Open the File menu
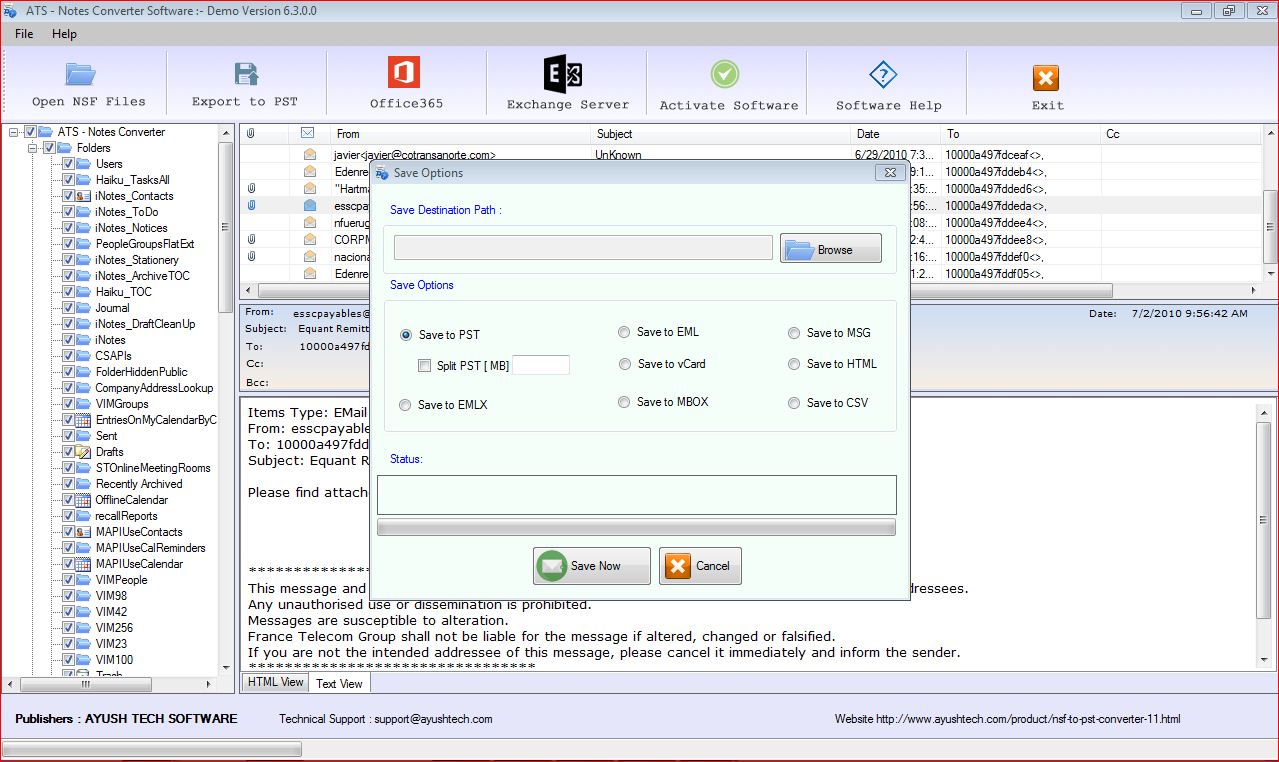 [24, 34]
